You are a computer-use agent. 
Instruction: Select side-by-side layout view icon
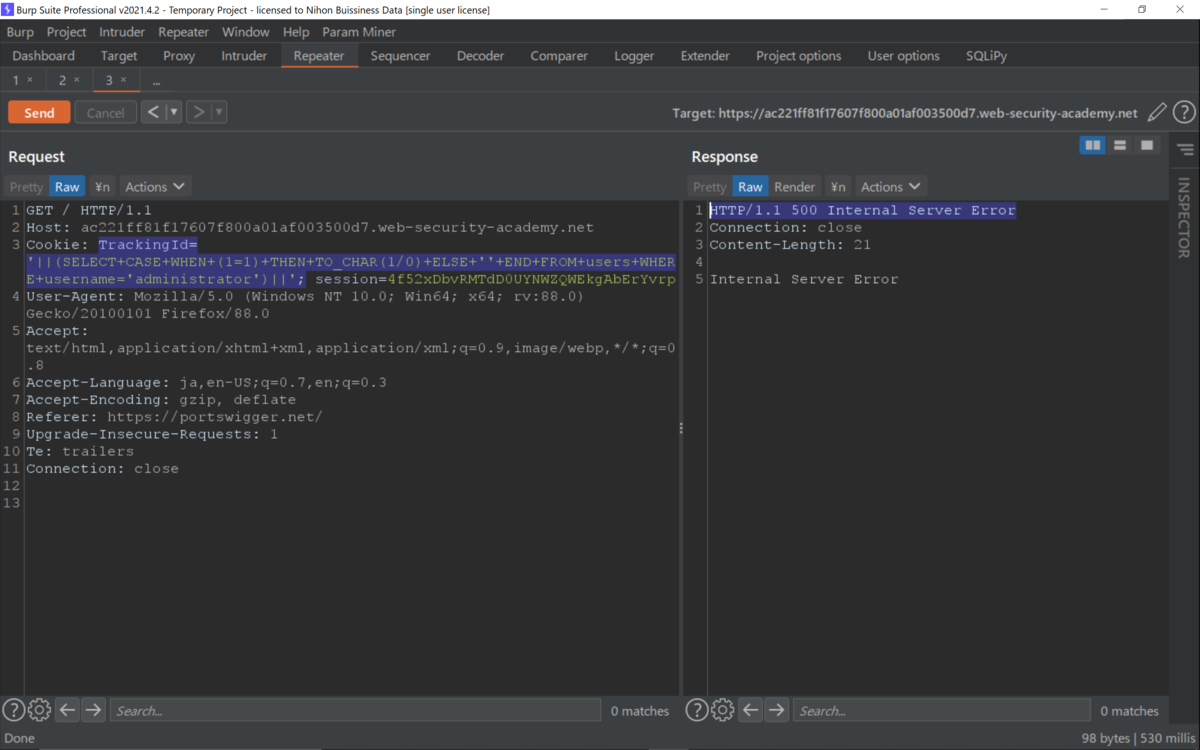tap(1093, 146)
